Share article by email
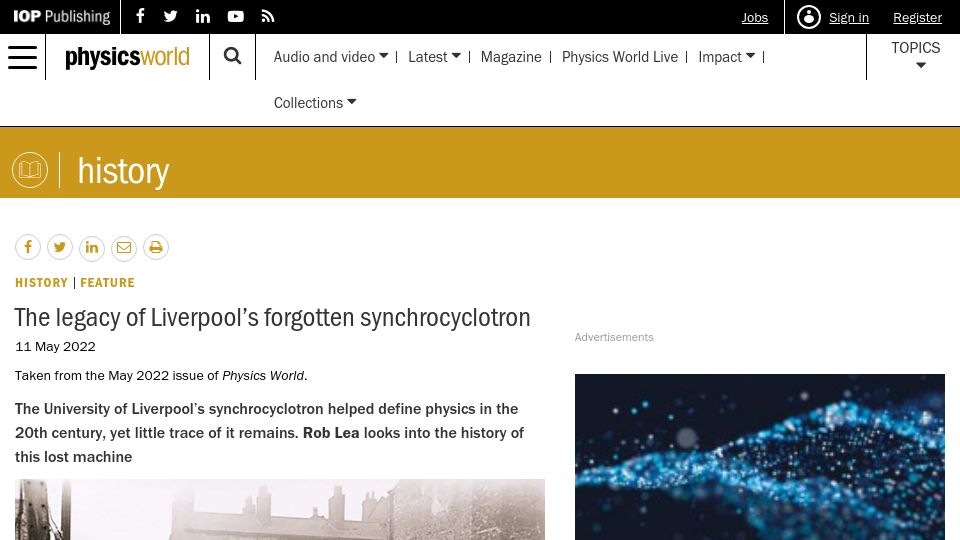Screen dimensions: 960x540 click(x=124, y=247)
